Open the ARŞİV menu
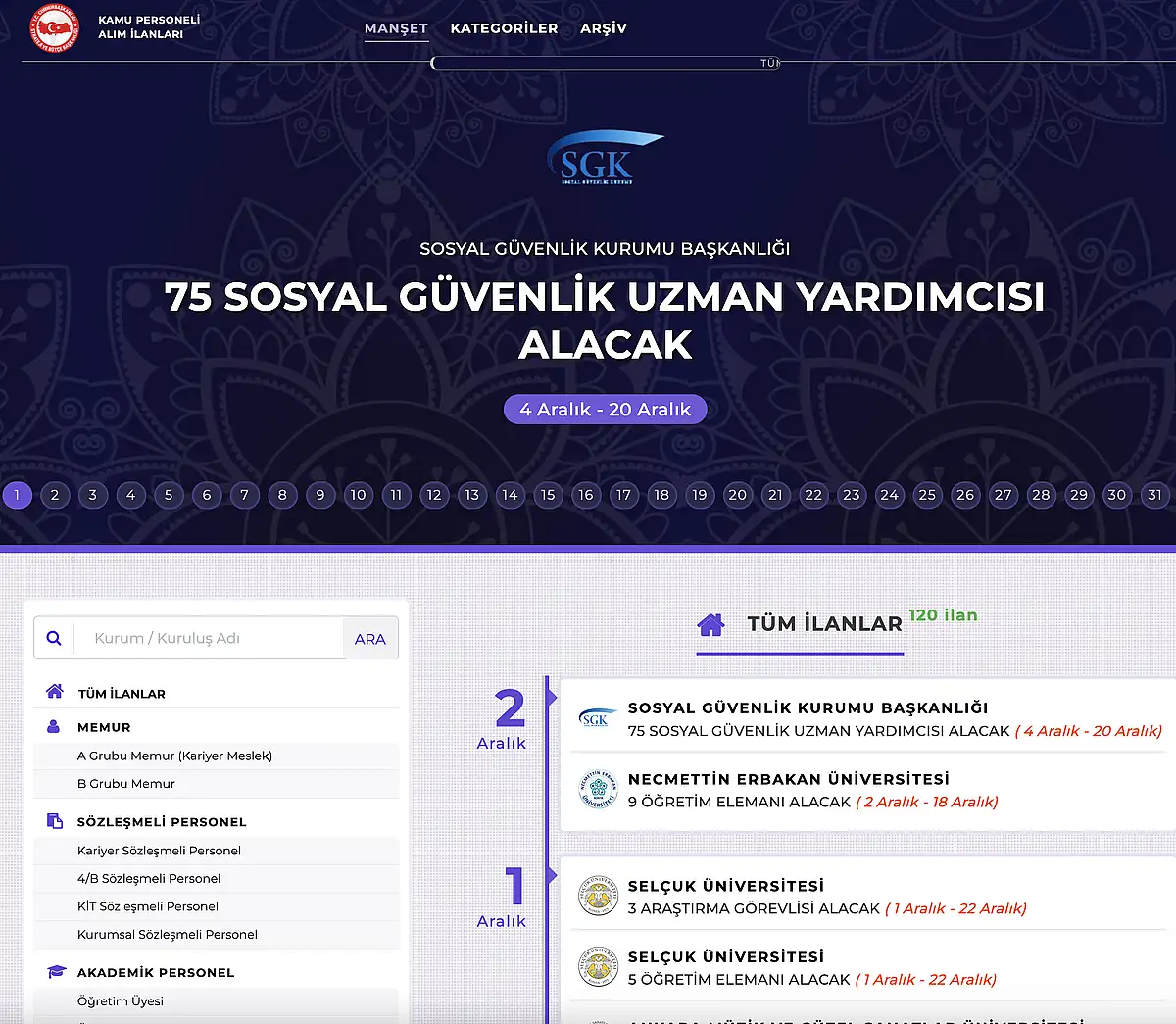Image resolution: width=1176 pixels, height=1024 pixels. click(x=604, y=28)
